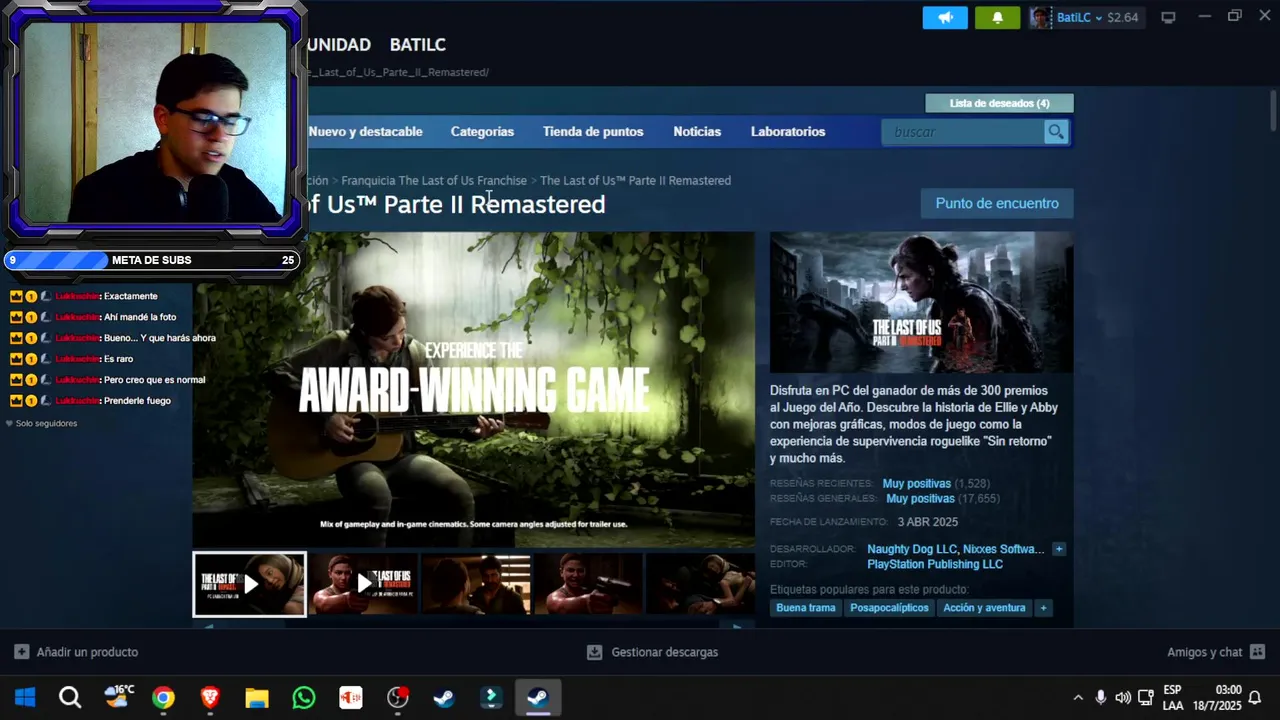Launch Brave browser from taskbar
Screen dimensions: 1280x720
[x=210, y=697]
